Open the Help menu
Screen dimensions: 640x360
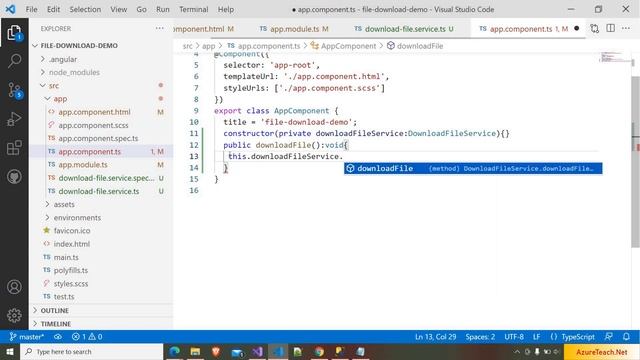pos(225,9)
